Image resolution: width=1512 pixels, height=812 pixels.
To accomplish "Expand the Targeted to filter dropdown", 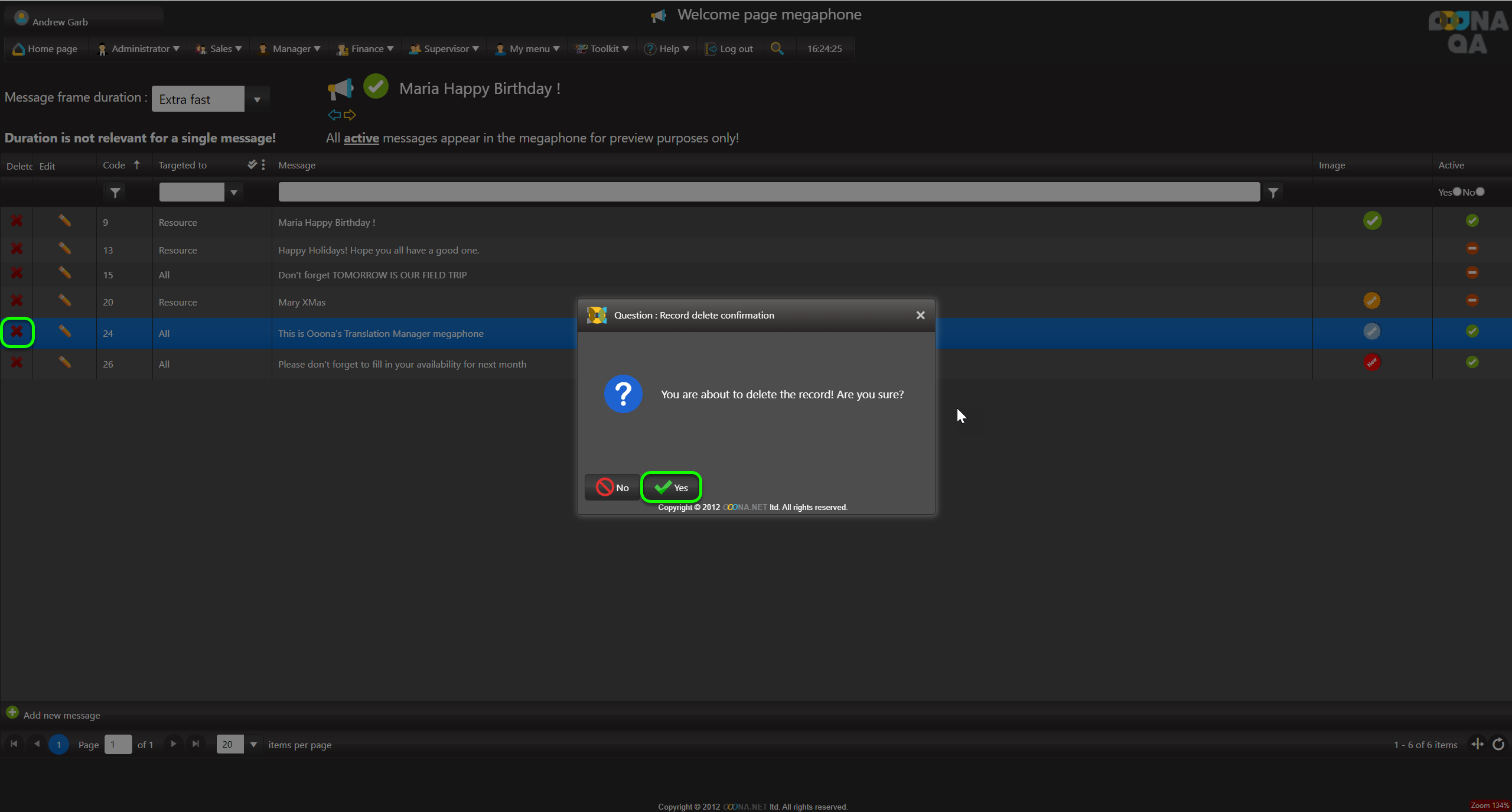I will (x=234, y=193).
